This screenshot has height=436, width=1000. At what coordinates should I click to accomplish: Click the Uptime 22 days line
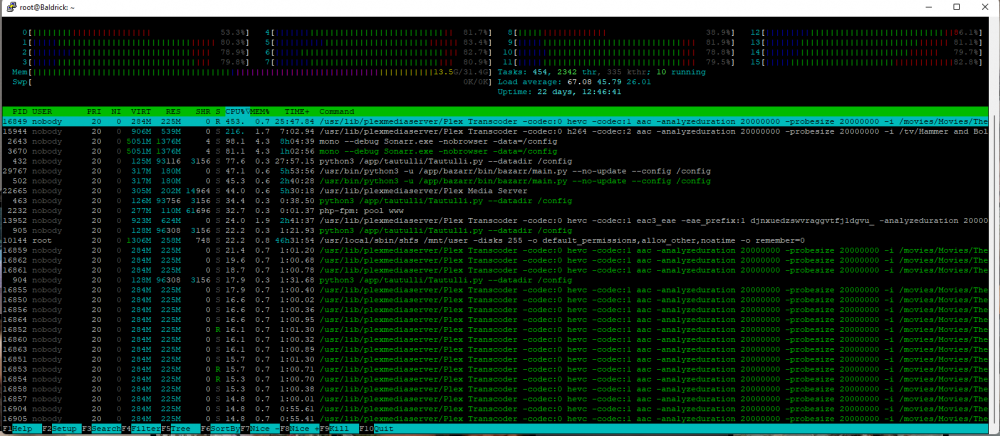pyautogui.click(x=559, y=92)
